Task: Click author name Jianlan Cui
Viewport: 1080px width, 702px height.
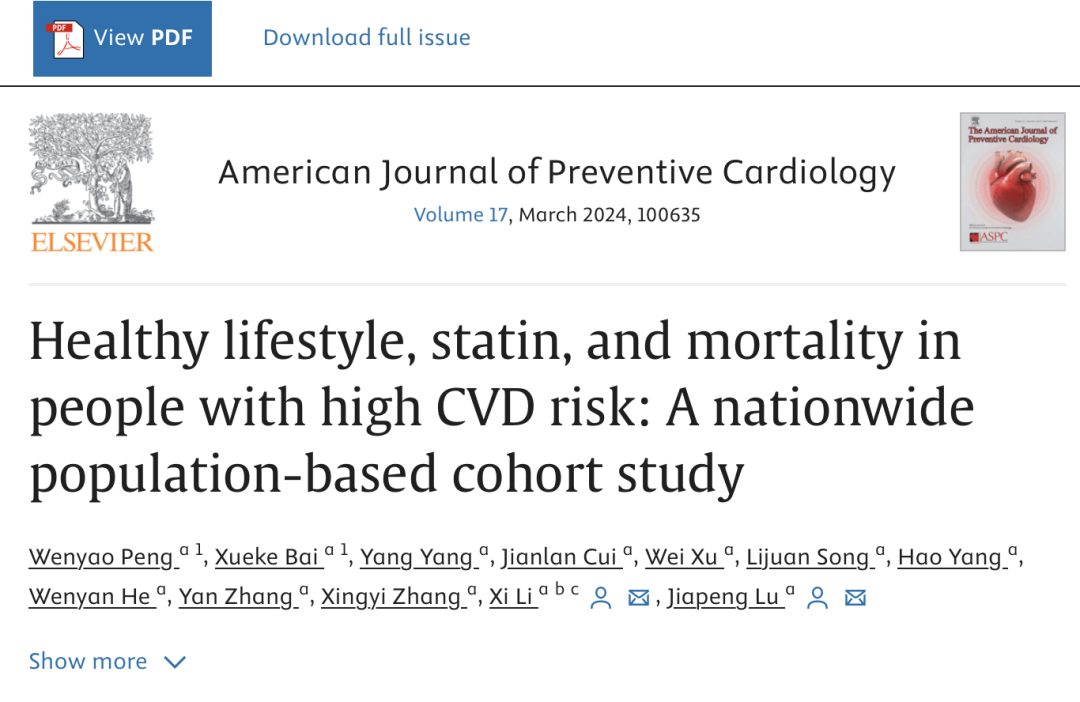Action: 559,557
